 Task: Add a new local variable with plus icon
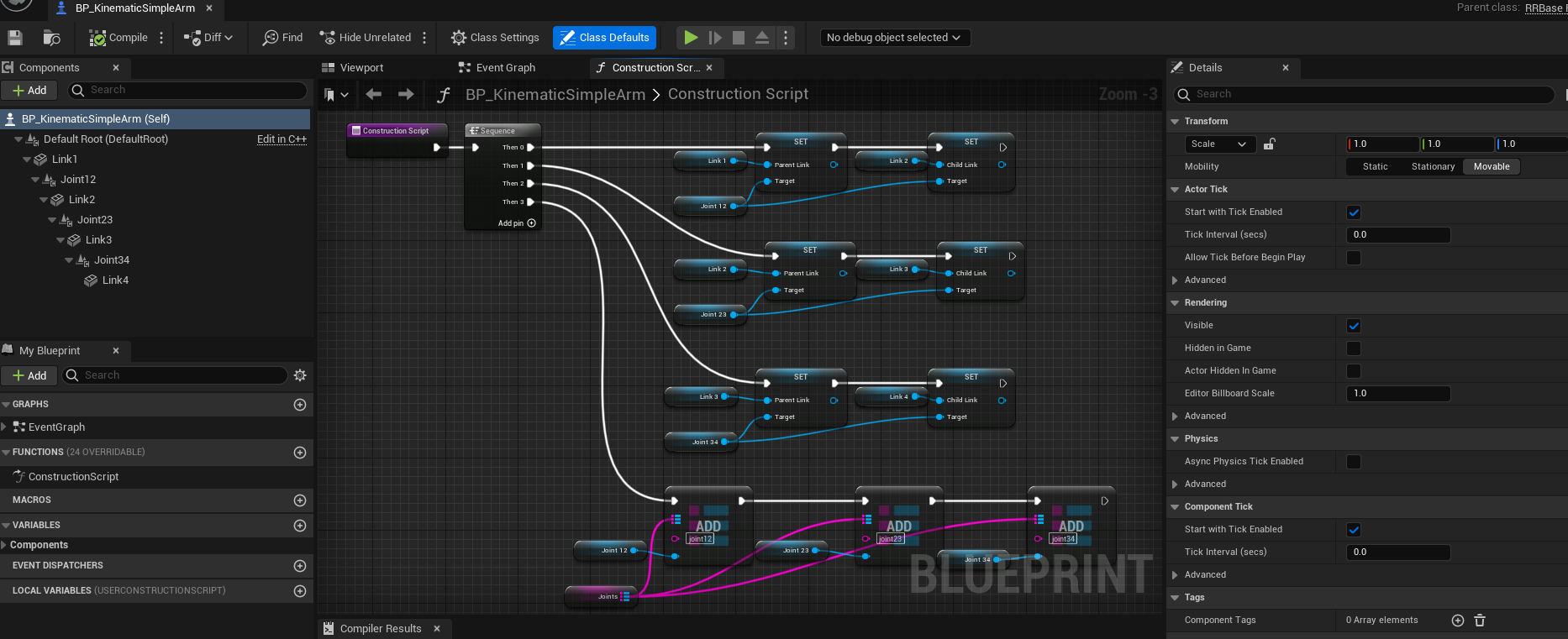[300, 591]
